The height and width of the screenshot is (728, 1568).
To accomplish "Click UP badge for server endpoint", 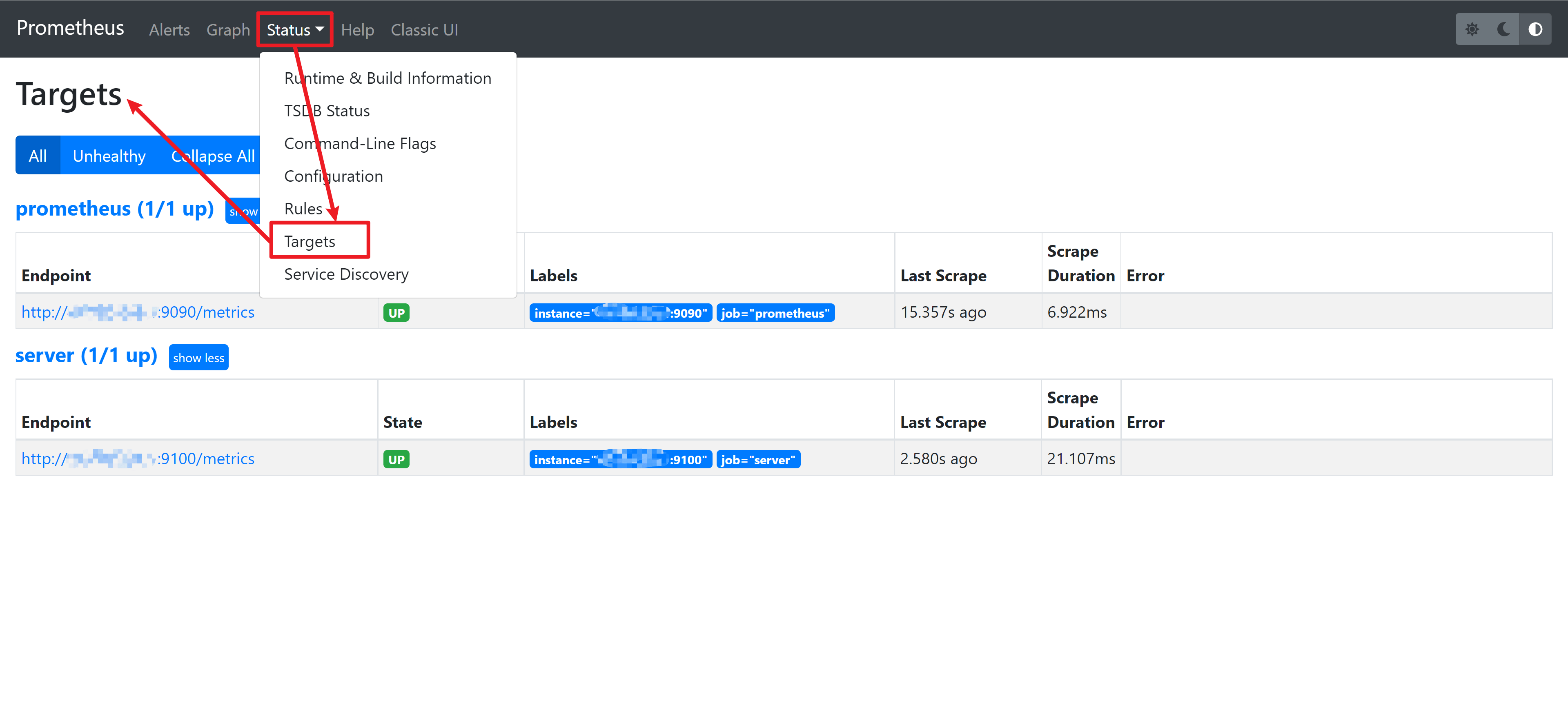I will point(396,460).
